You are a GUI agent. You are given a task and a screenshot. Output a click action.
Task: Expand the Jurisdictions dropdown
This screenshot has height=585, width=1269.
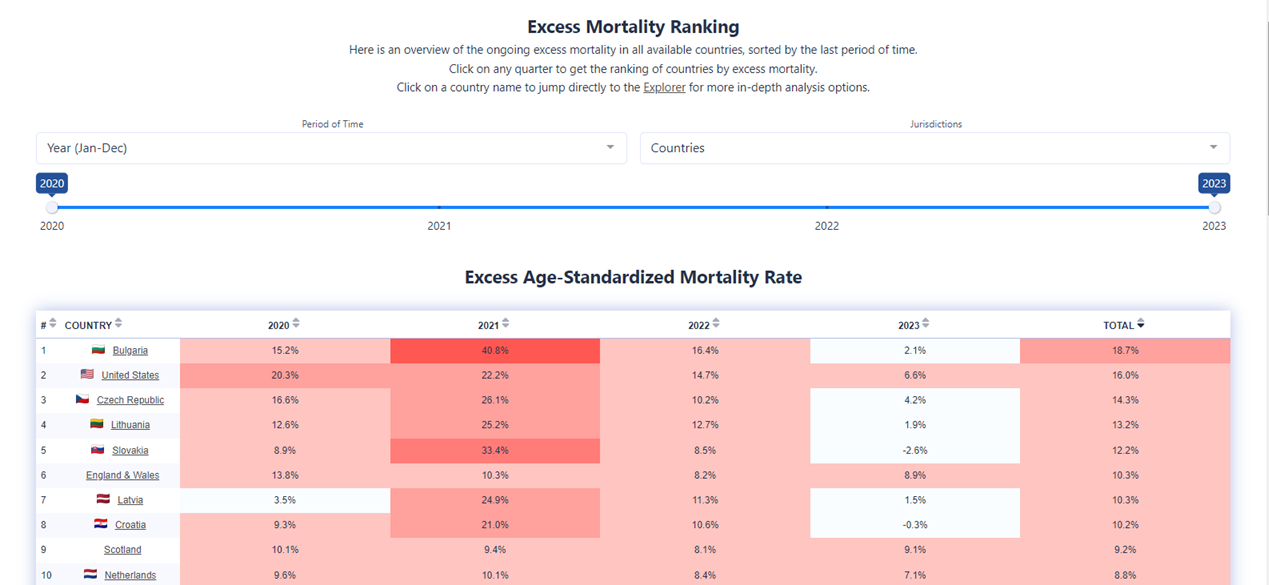(x=934, y=148)
